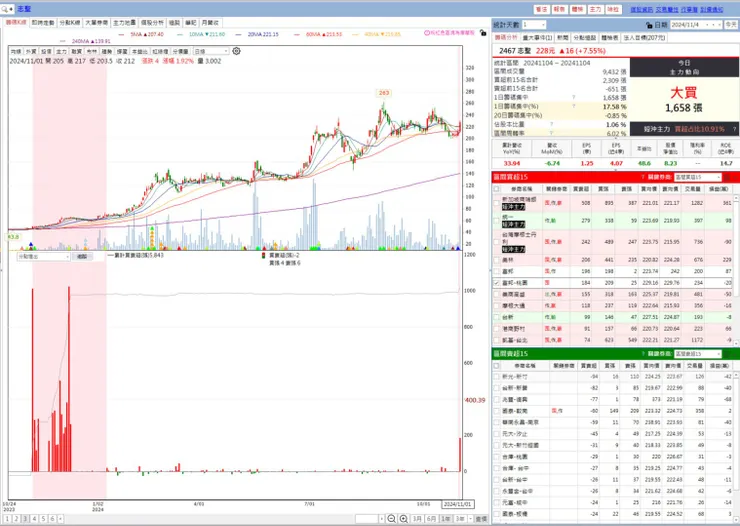Open the 法人目標(207元) tab

644,37
